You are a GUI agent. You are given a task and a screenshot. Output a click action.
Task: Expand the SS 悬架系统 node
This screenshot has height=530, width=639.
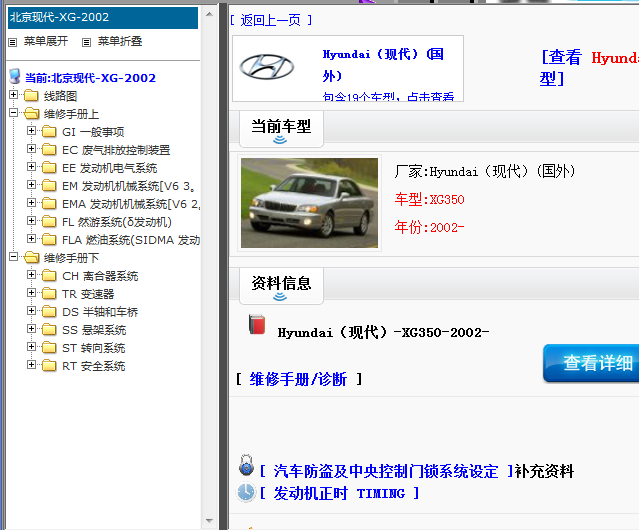31,328
